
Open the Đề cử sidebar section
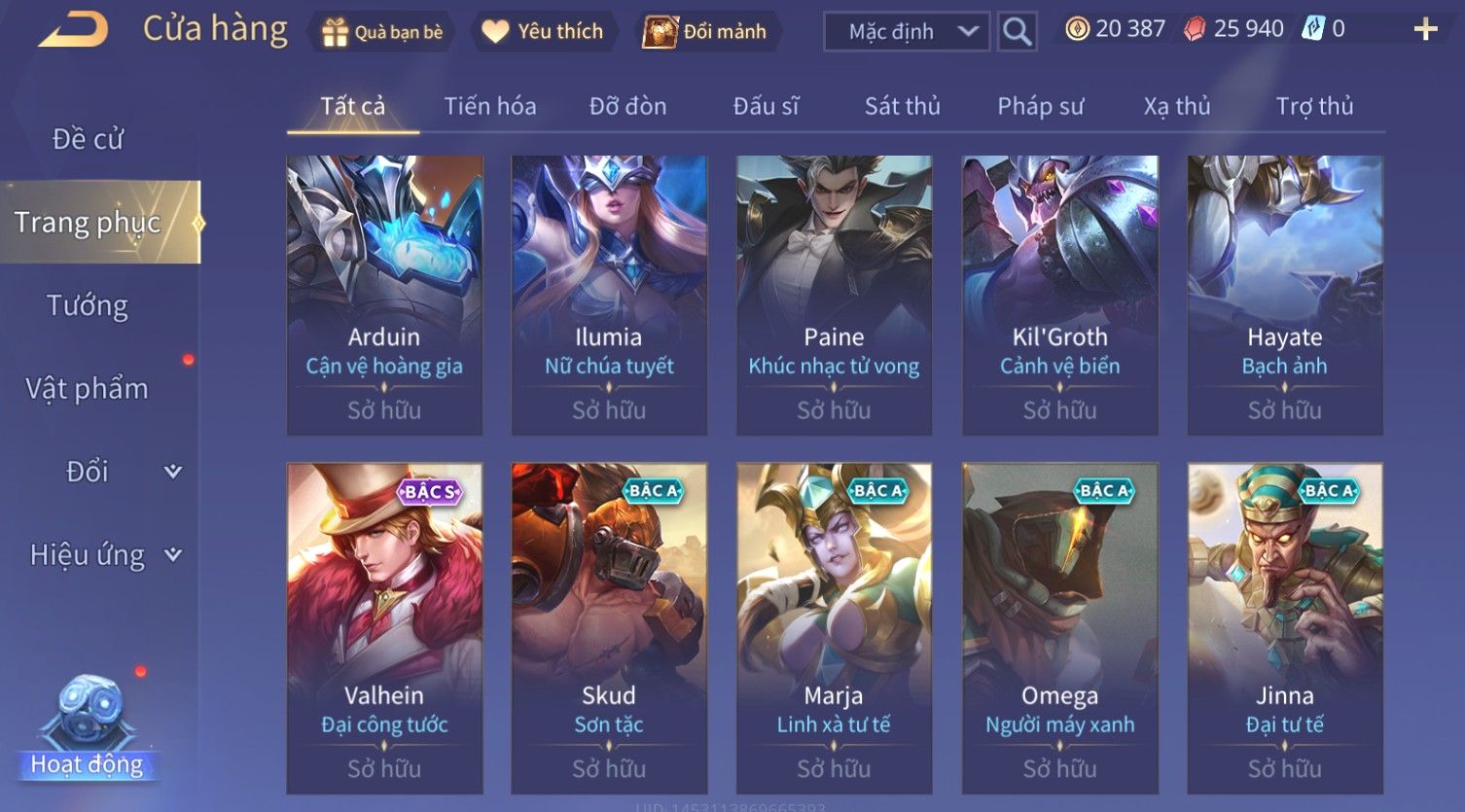pos(88,139)
